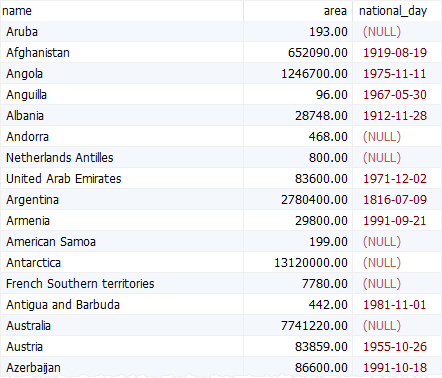442x378 pixels.
Task: Click the Albania row name
Action: 122,116
